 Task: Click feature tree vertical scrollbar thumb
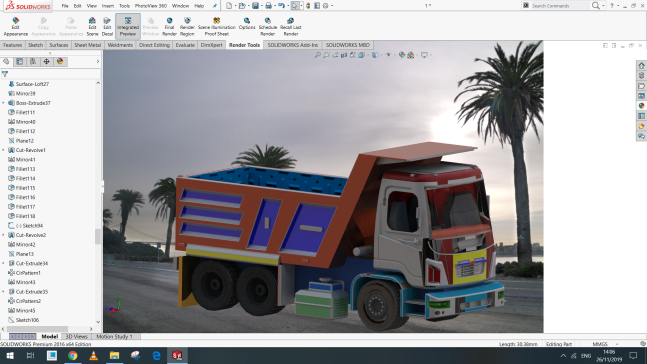98,236
